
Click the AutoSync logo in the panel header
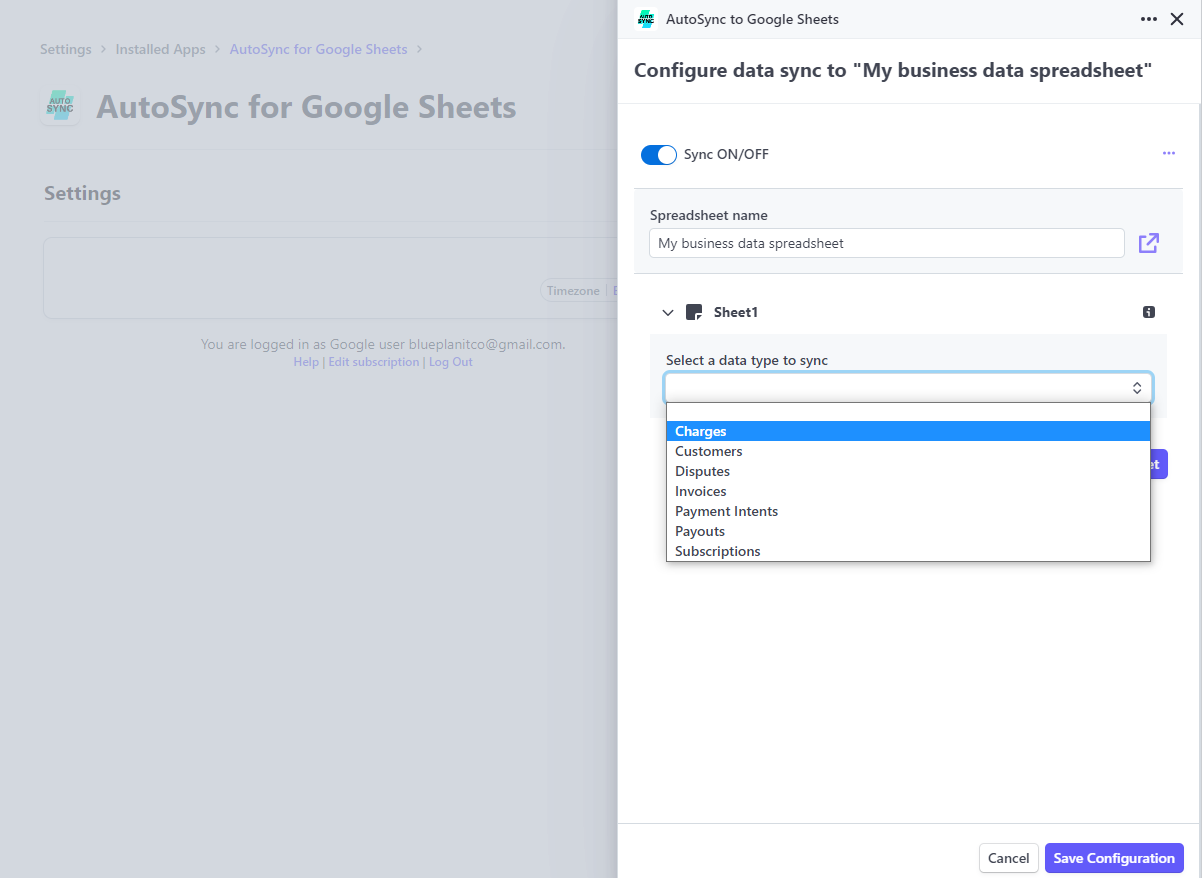tap(645, 19)
